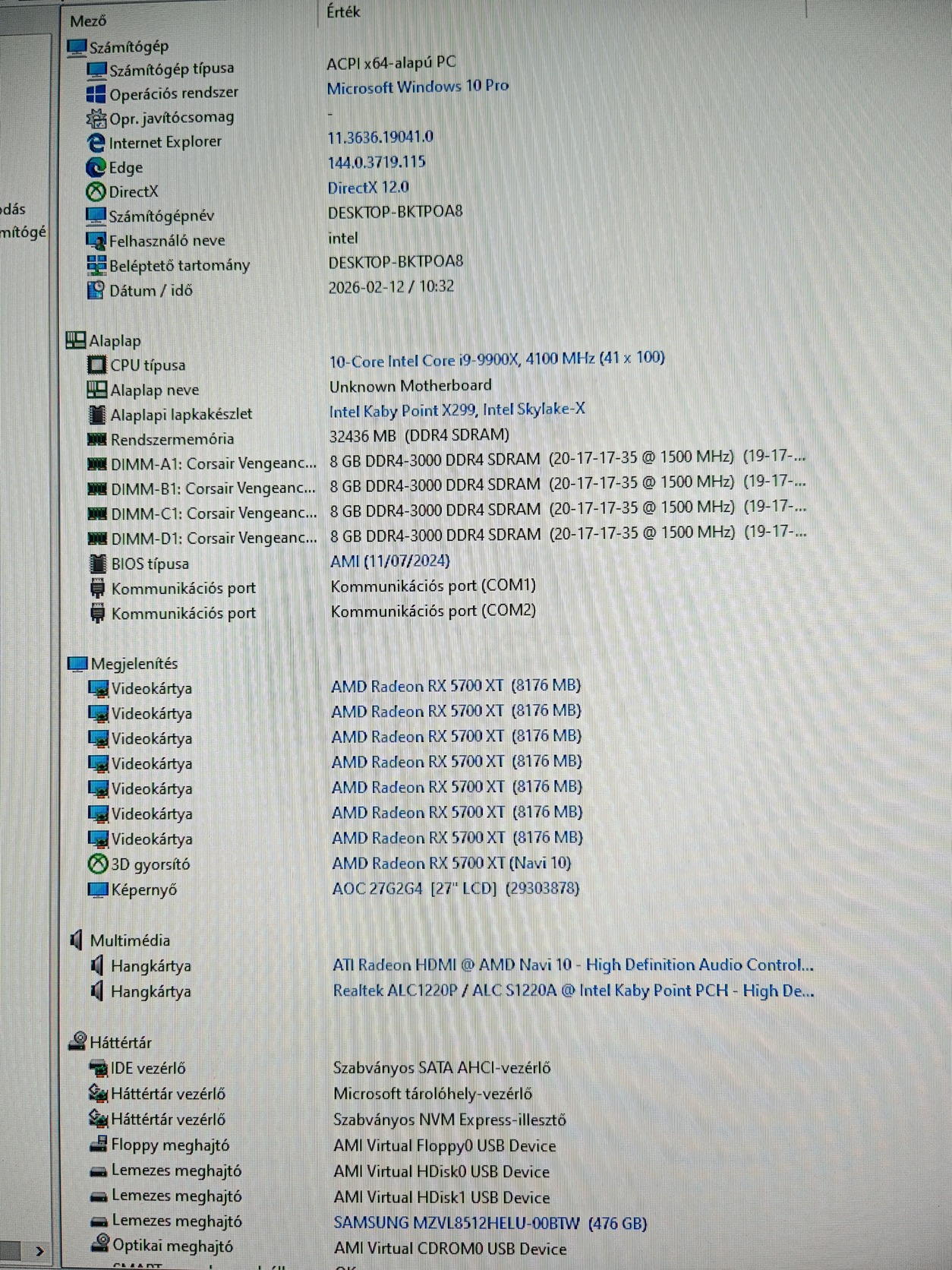952x1270 pixels.
Task: Open the Realtek ALC1220P audio link
Action: pyautogui.click(x=573, y=990)
